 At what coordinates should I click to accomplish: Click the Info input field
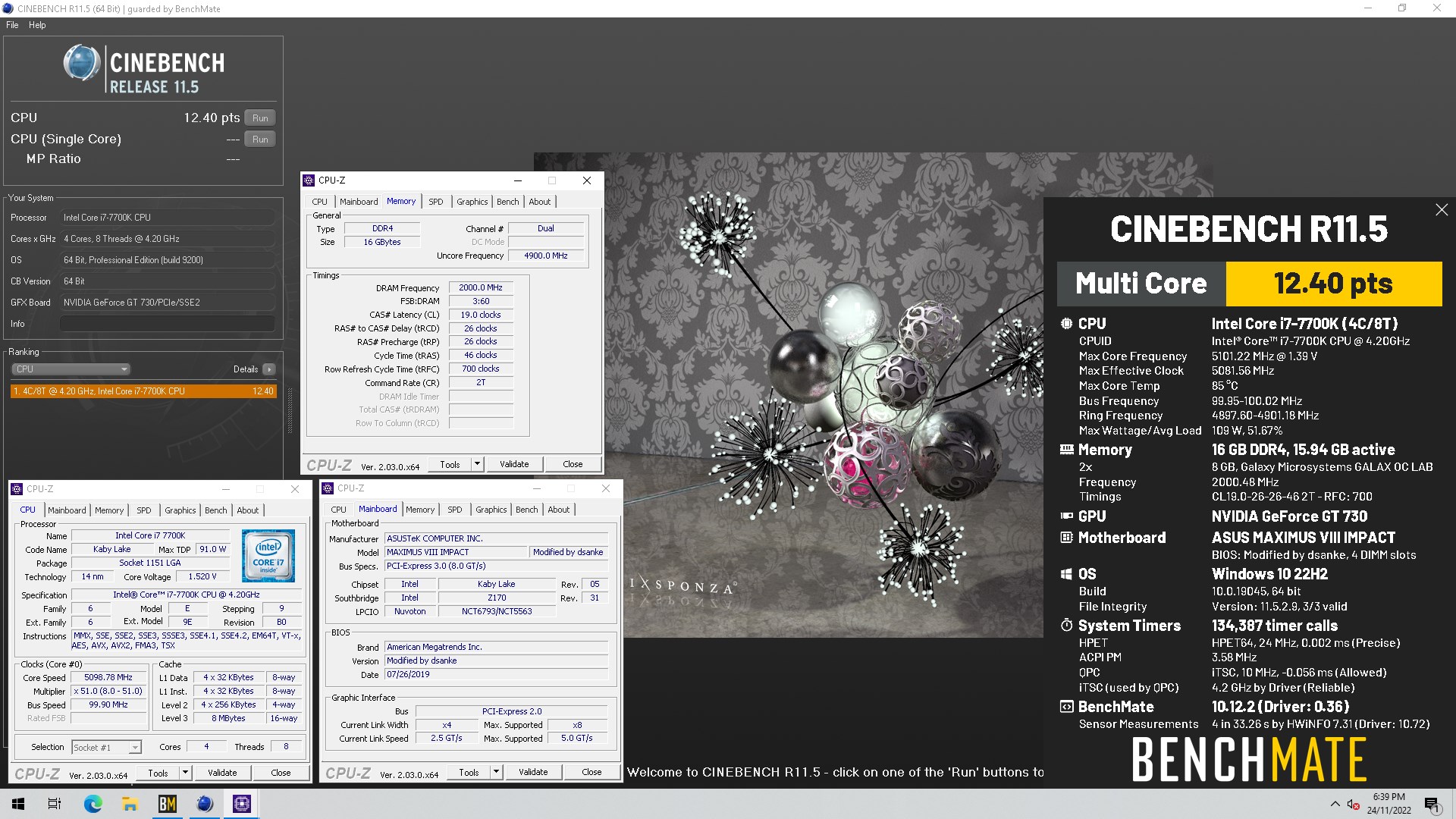click(x=168, y=324)
